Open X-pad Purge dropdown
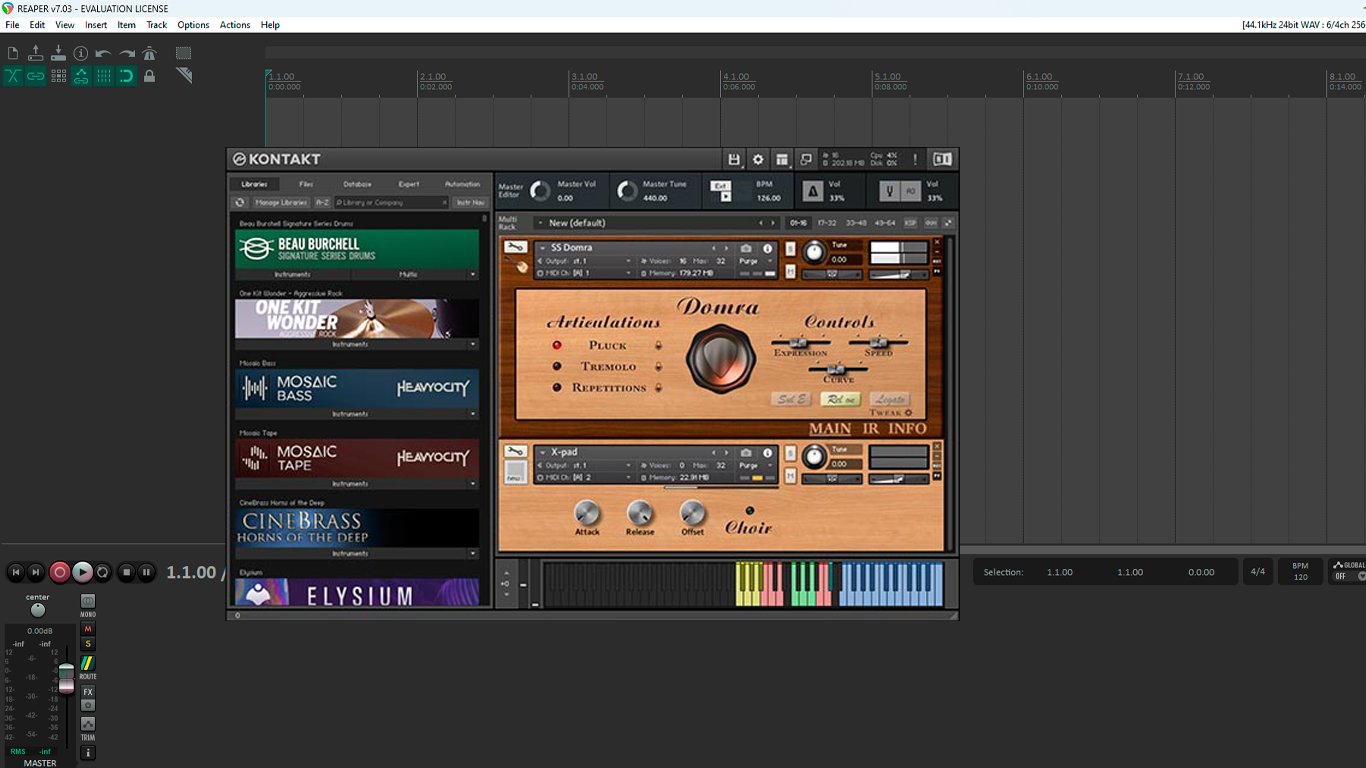 point(756,466)
